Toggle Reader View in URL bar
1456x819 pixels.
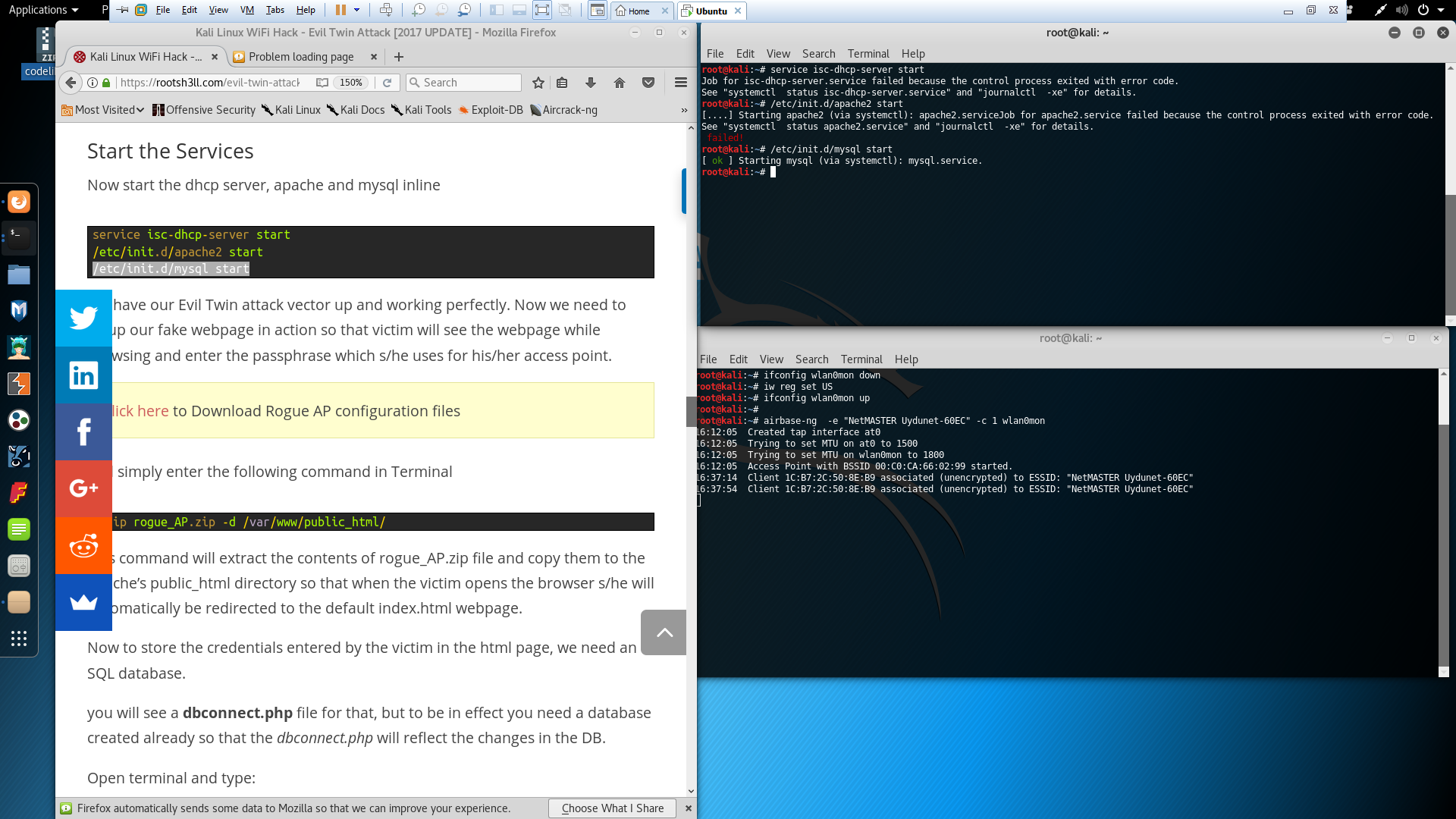click(322, 83)
